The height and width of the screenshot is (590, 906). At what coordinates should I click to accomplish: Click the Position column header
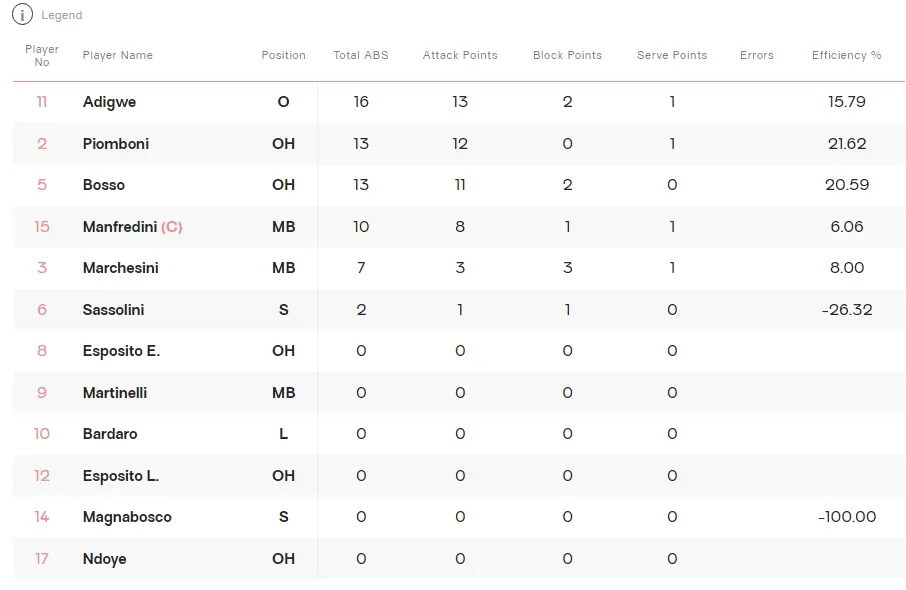click(284, 55)
